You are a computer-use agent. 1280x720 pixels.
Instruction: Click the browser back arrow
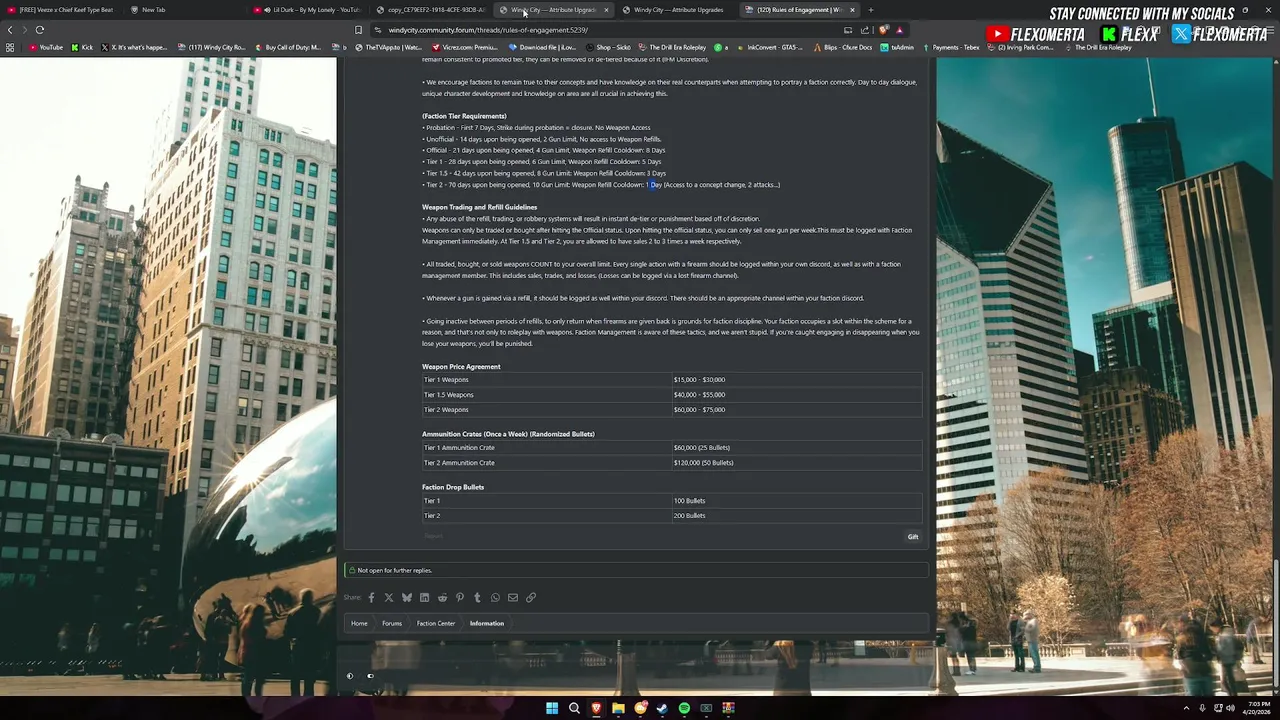tap(10, 30)
